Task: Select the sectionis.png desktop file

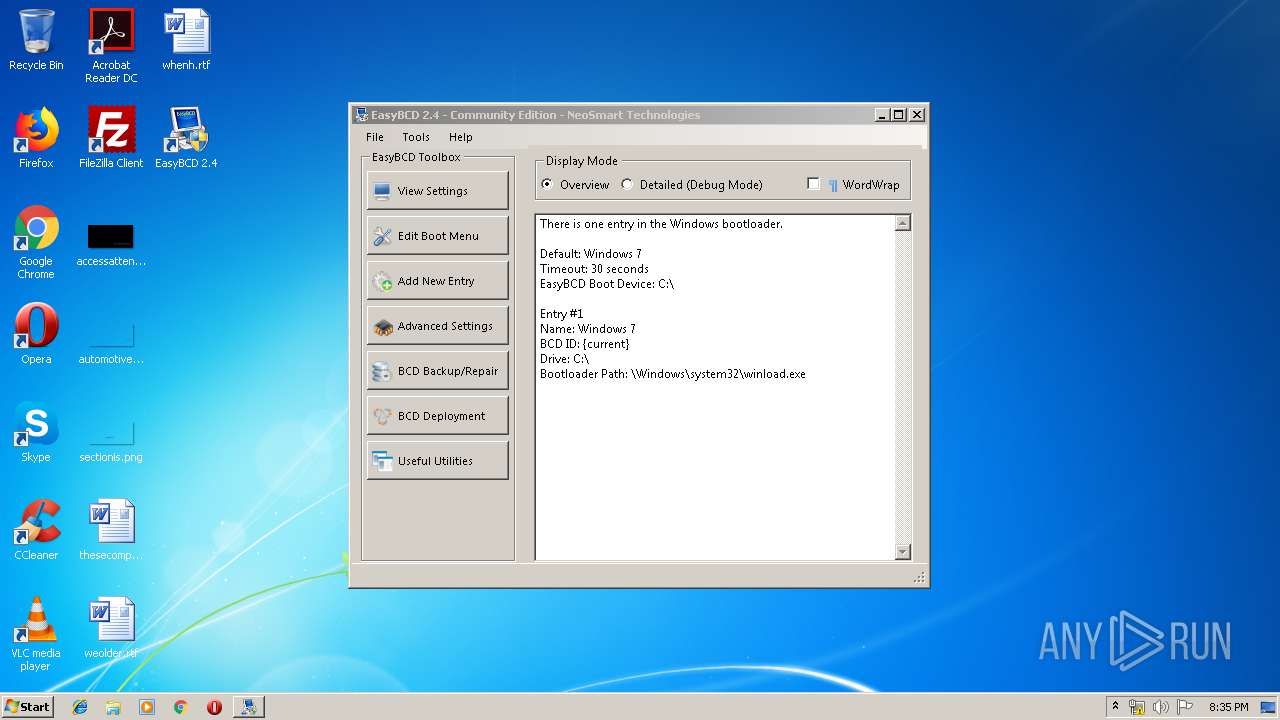Action: pos(111,442)
